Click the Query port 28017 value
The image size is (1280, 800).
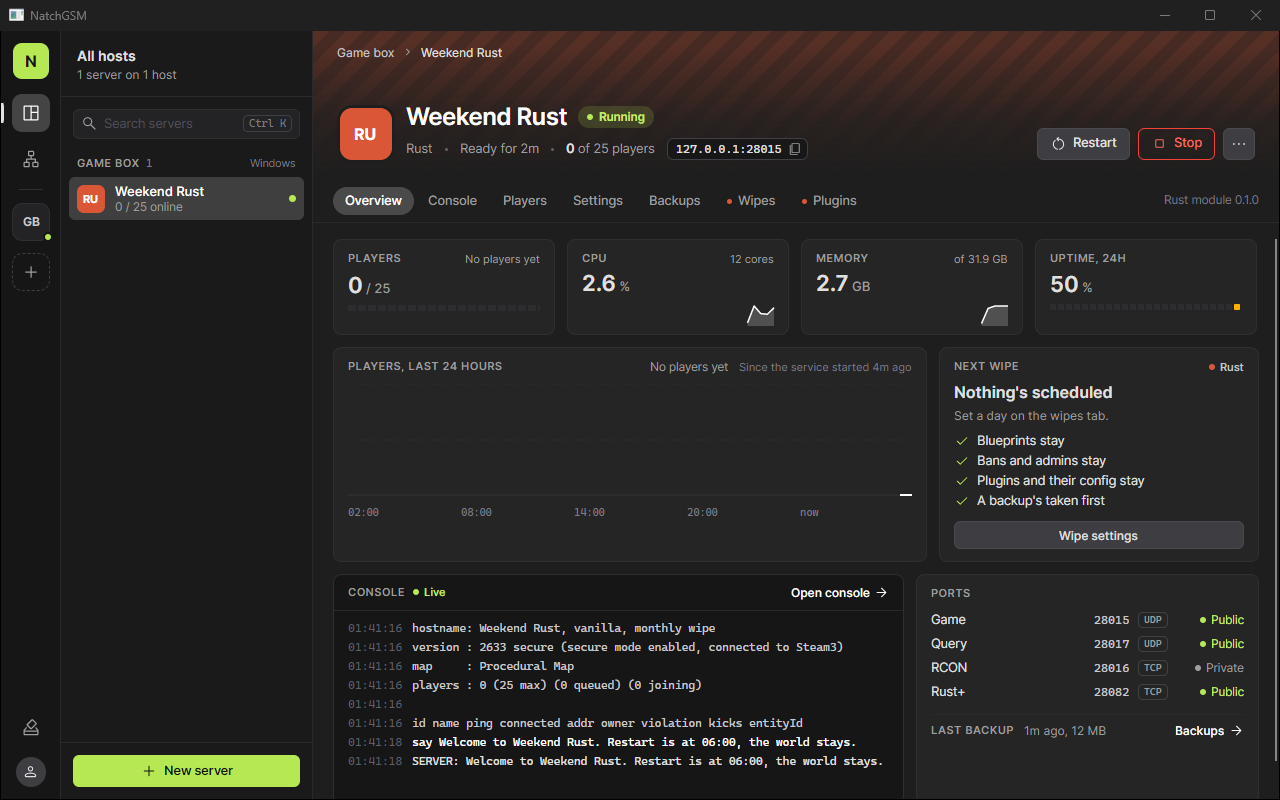coord(1111,644)
